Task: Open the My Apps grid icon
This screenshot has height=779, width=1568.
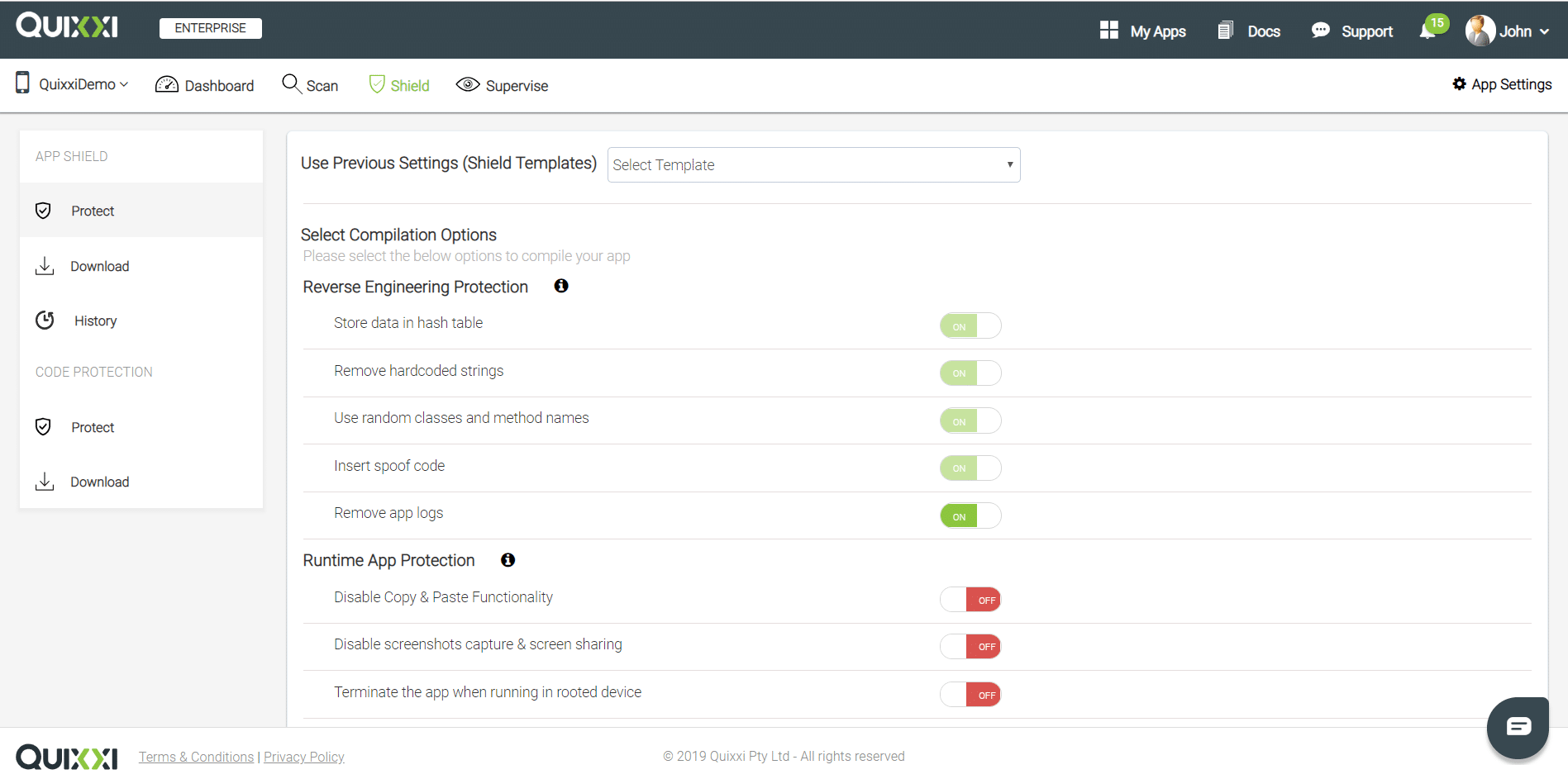Action: [1108, 31]
